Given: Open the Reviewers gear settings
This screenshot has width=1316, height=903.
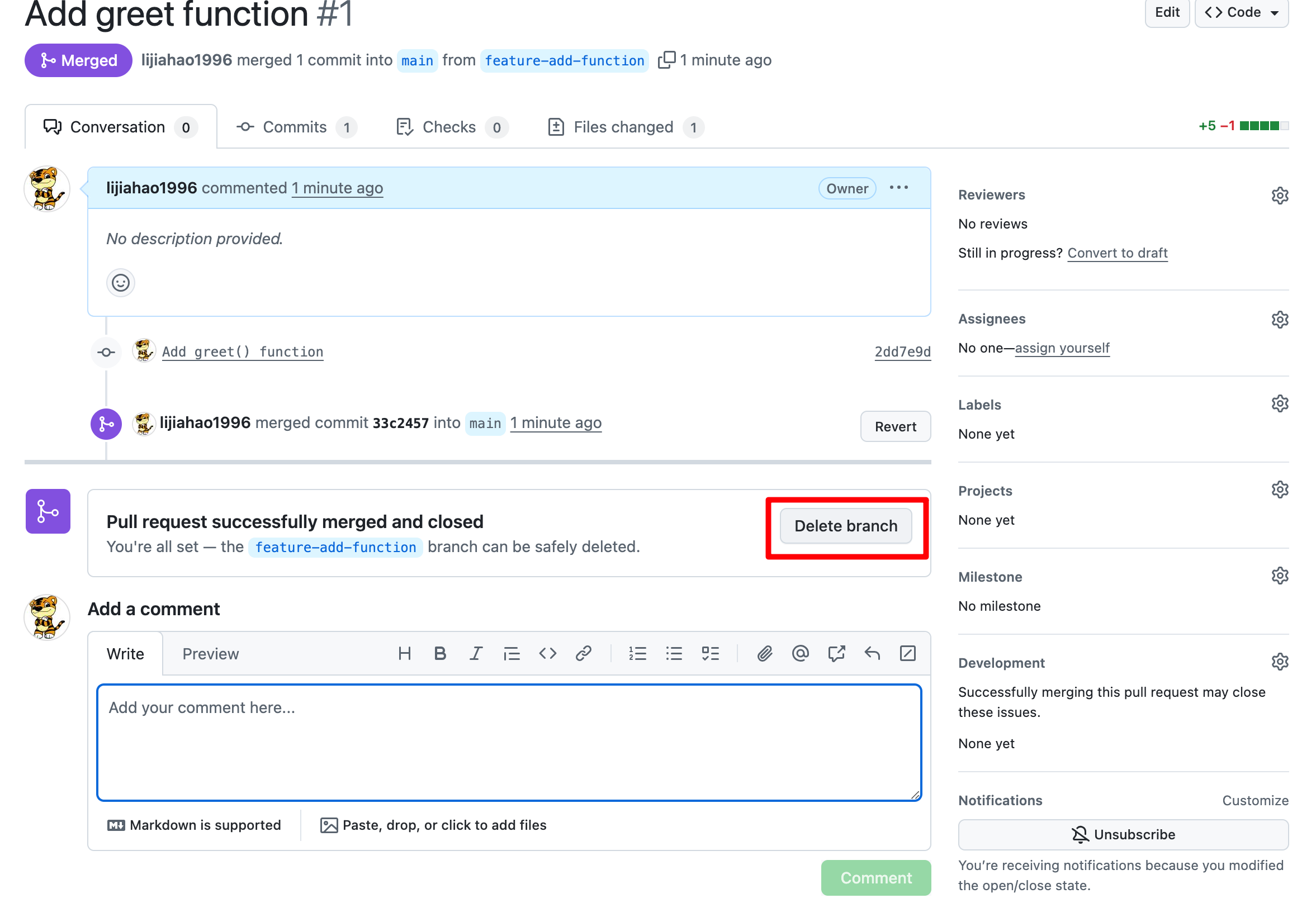Looking at the screenshot, I should pyautogui.click(x=1279, y=196).
